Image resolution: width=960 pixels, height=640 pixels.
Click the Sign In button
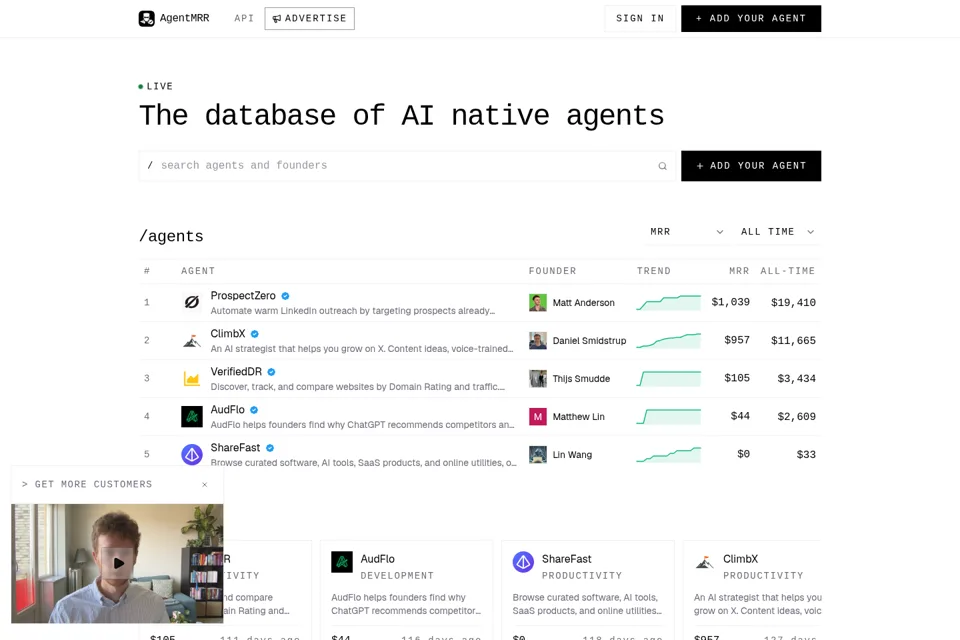640,18
